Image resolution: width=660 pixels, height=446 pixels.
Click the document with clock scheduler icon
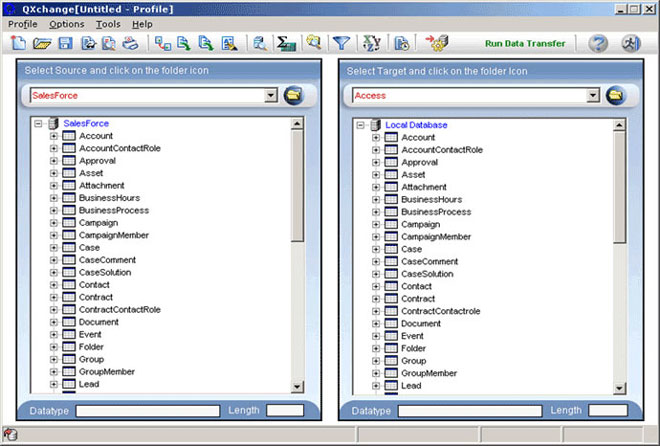point(402,43)
